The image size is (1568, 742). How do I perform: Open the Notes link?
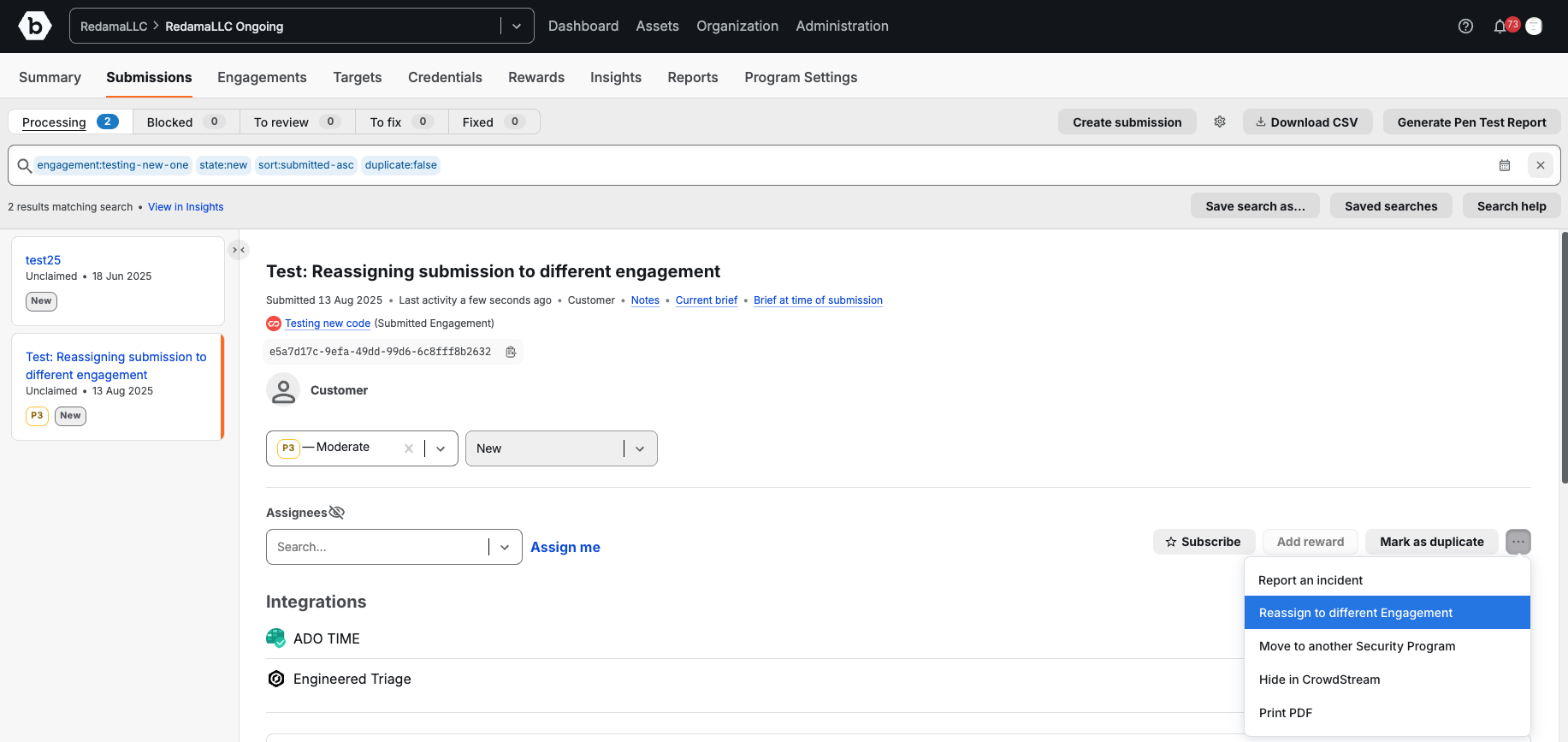(645, 300)
